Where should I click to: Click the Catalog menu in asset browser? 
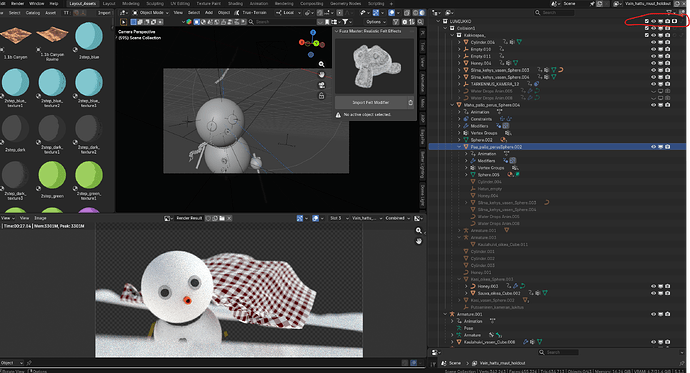pos(33,13)
